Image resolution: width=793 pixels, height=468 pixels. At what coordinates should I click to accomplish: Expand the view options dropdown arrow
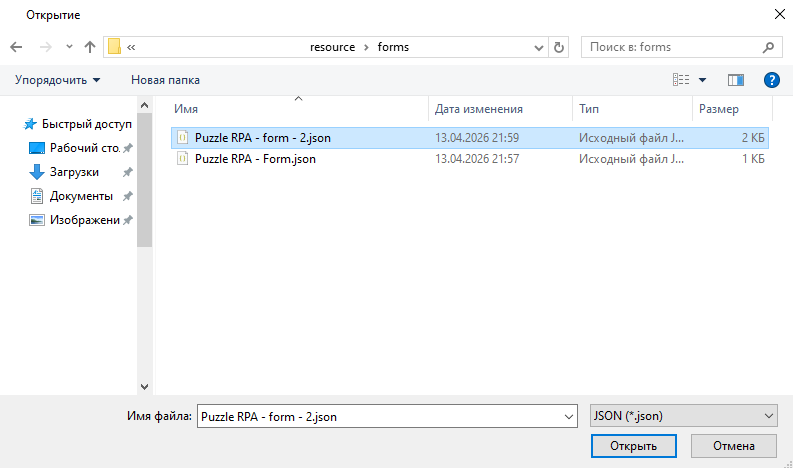pyautogui.click(x=702, y=80)
